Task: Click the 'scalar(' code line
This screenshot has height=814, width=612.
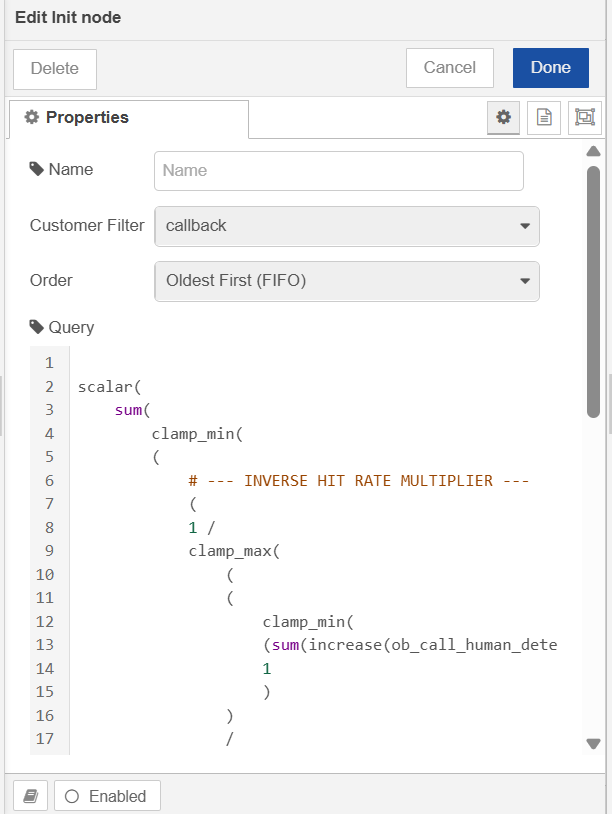Action: click(110, 387)
